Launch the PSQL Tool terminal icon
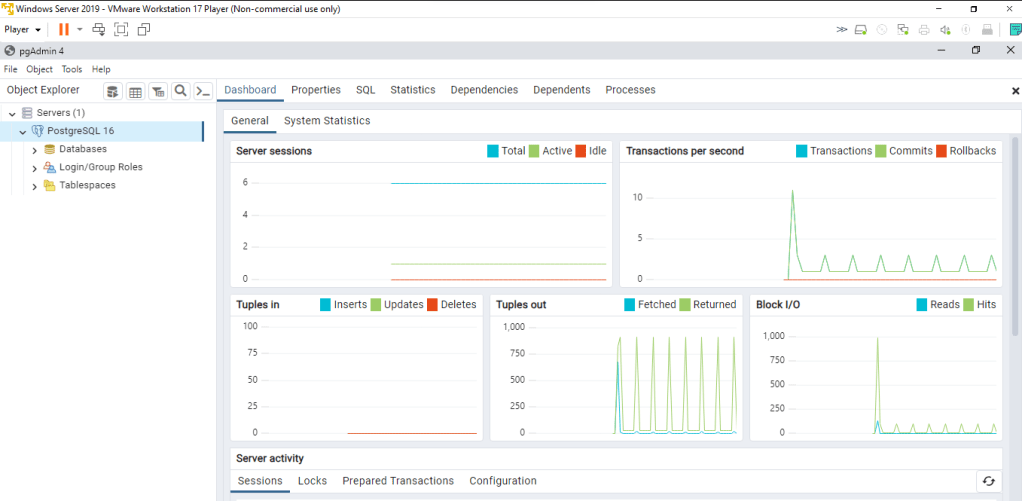This screenshot has width=1022, height=501. click(203, 91)
